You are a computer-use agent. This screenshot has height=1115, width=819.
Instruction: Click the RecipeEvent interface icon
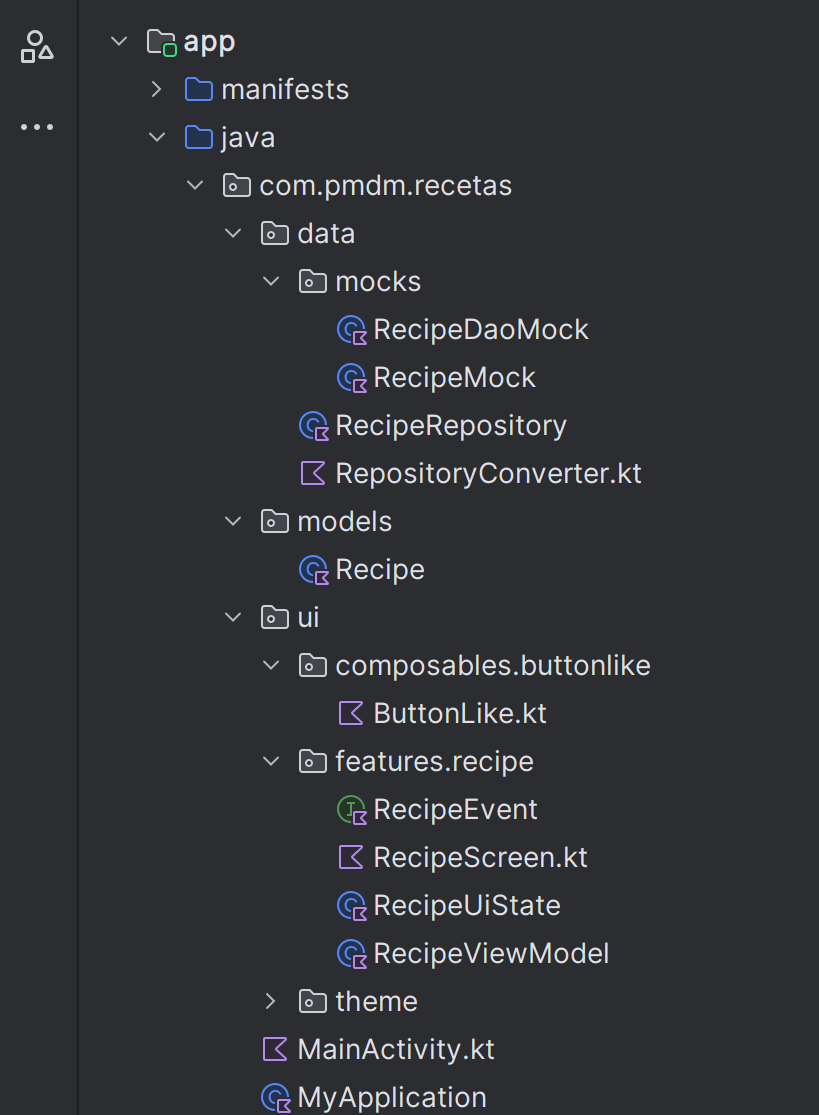click(x=352, y=810)
